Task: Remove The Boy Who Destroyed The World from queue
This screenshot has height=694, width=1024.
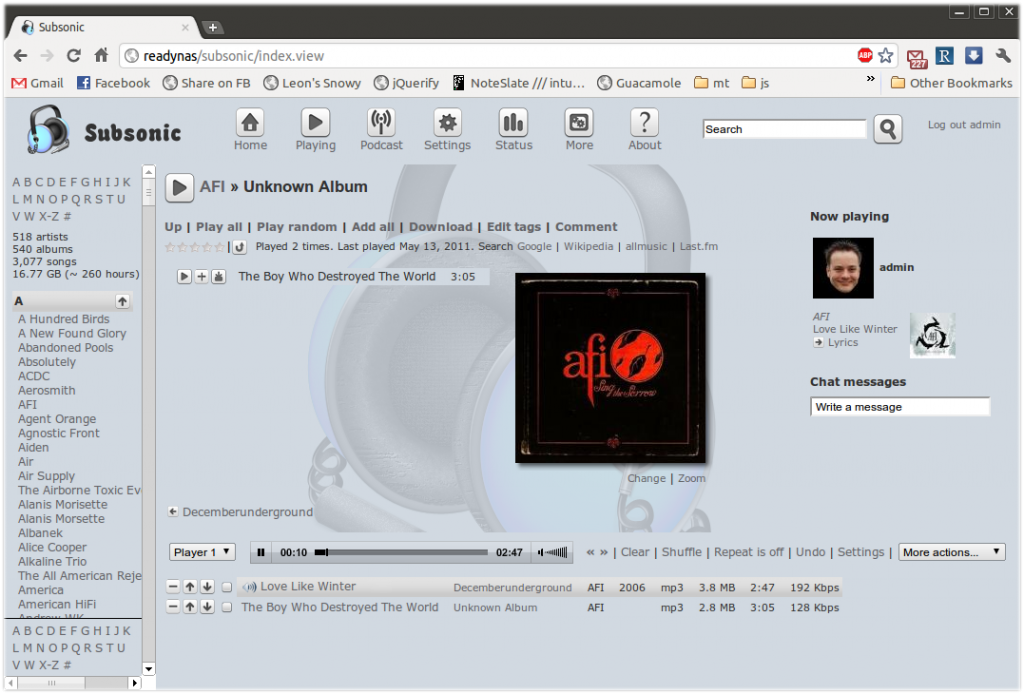Action: [172, 607]
